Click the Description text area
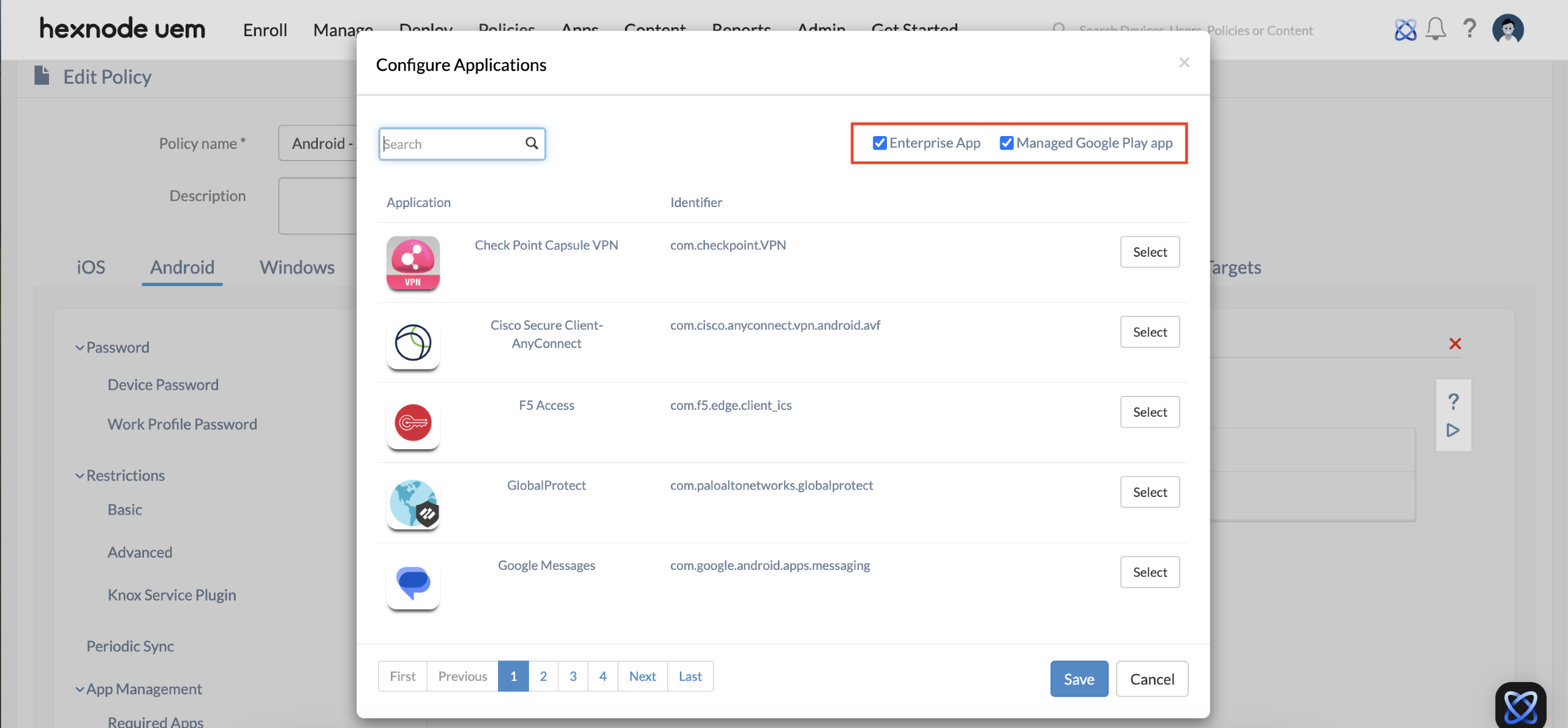 click(x=318, y=206)
